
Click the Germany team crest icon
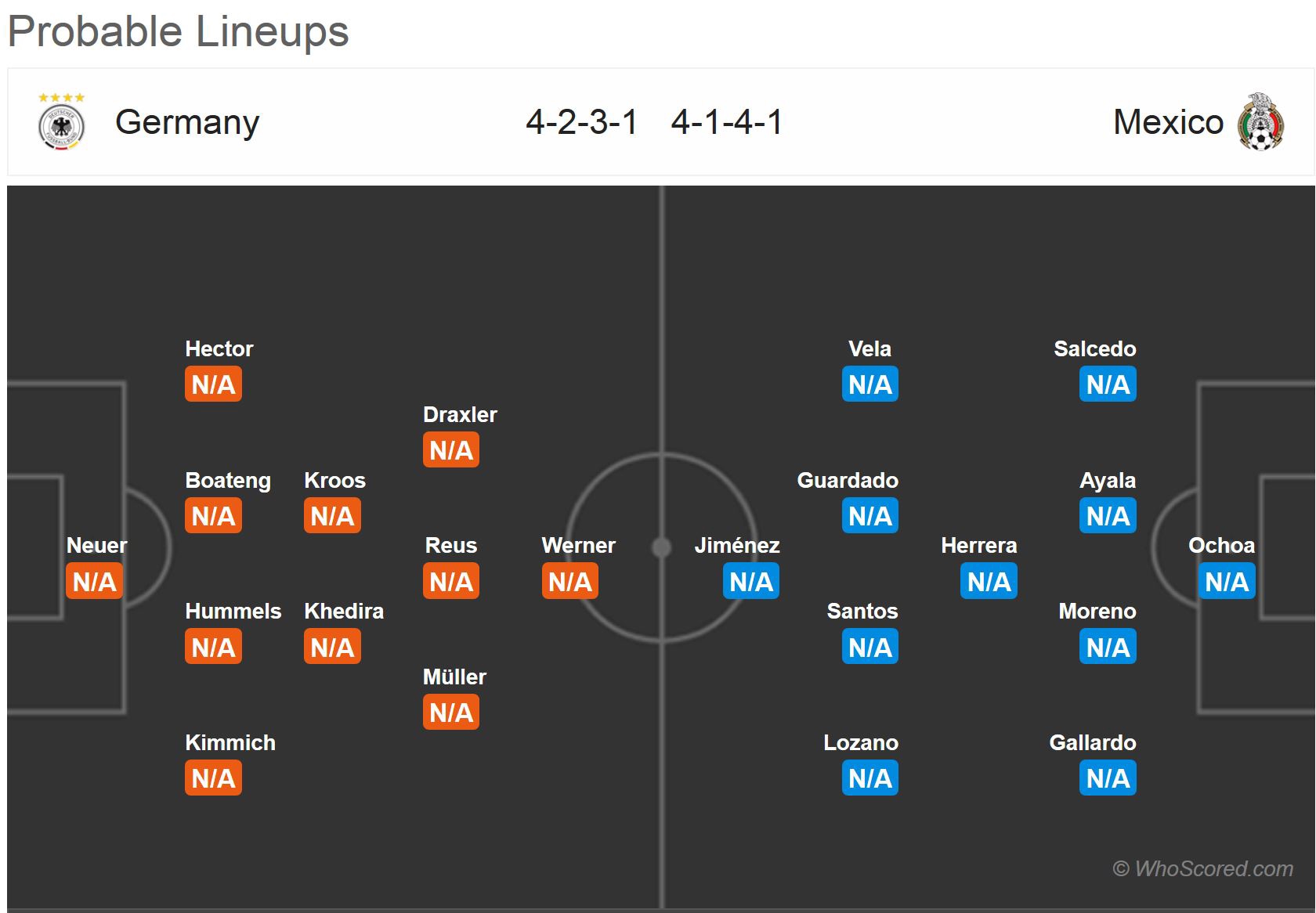tap(62, 122)
